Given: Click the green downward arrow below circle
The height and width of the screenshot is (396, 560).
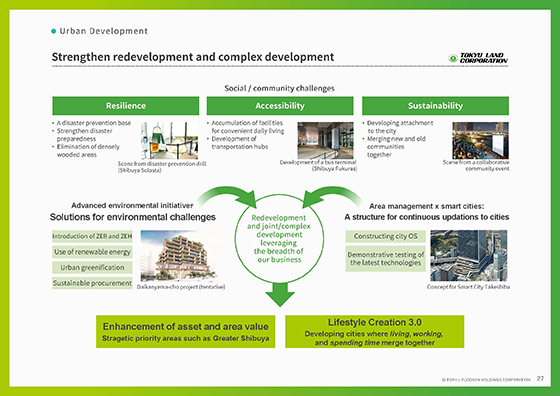Looking at the screenshot, I should (x=280, y=295).
